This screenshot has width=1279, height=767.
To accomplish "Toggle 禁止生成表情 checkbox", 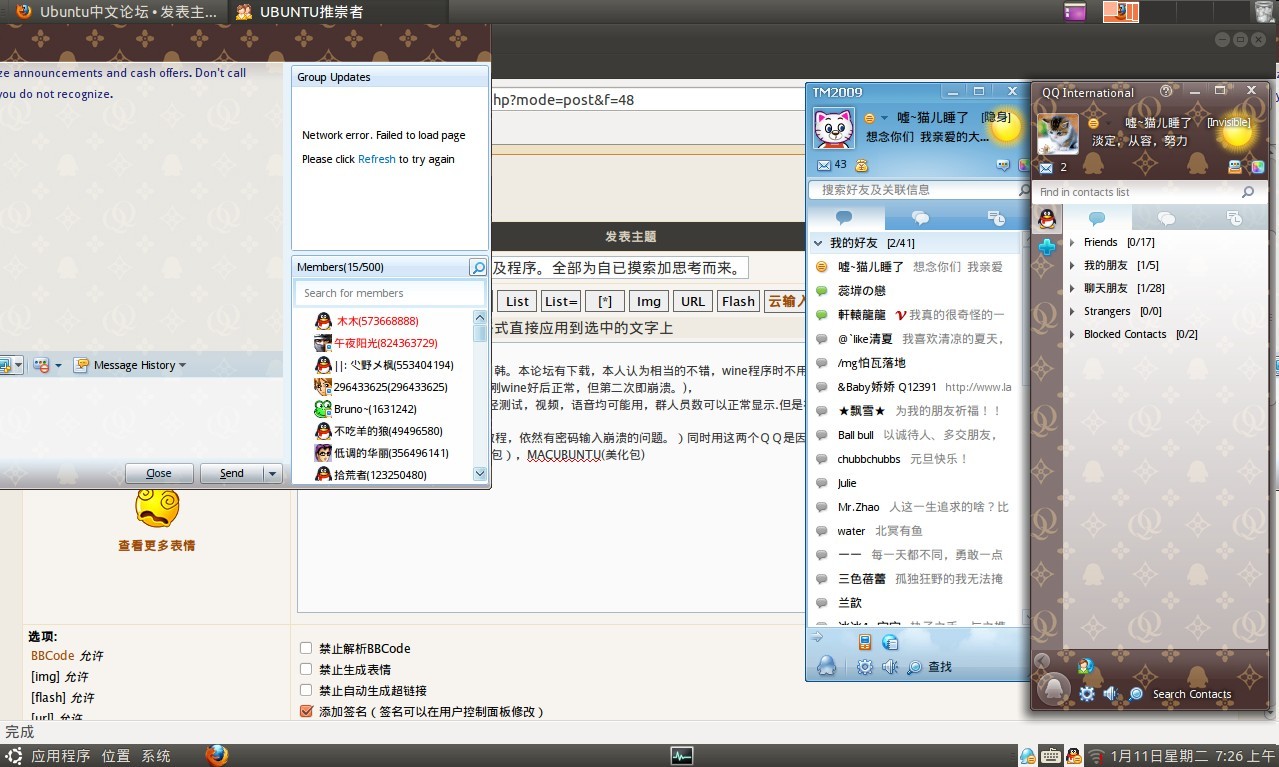I will [307, 669].
